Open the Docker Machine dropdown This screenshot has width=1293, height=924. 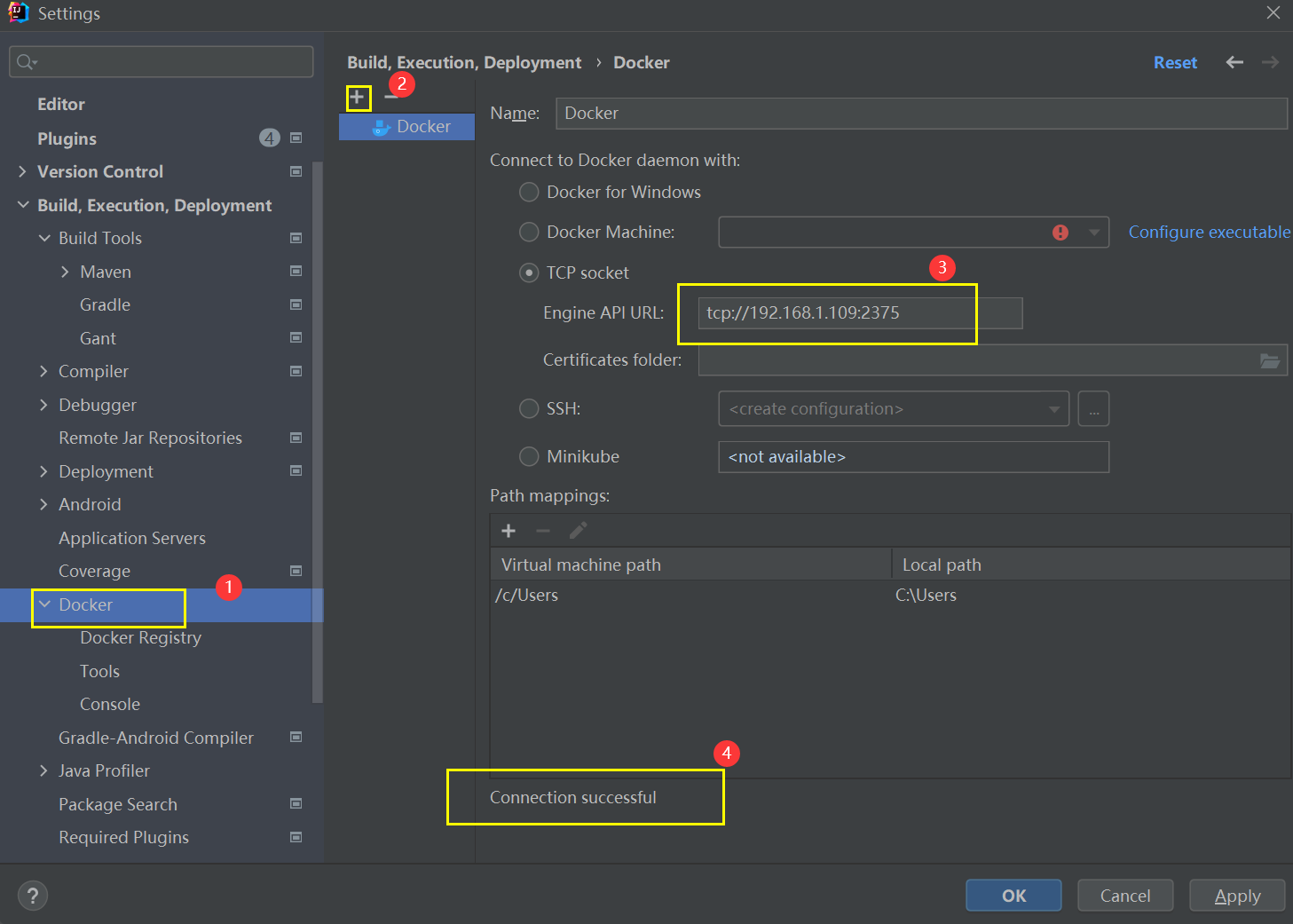pos(1094,233)
